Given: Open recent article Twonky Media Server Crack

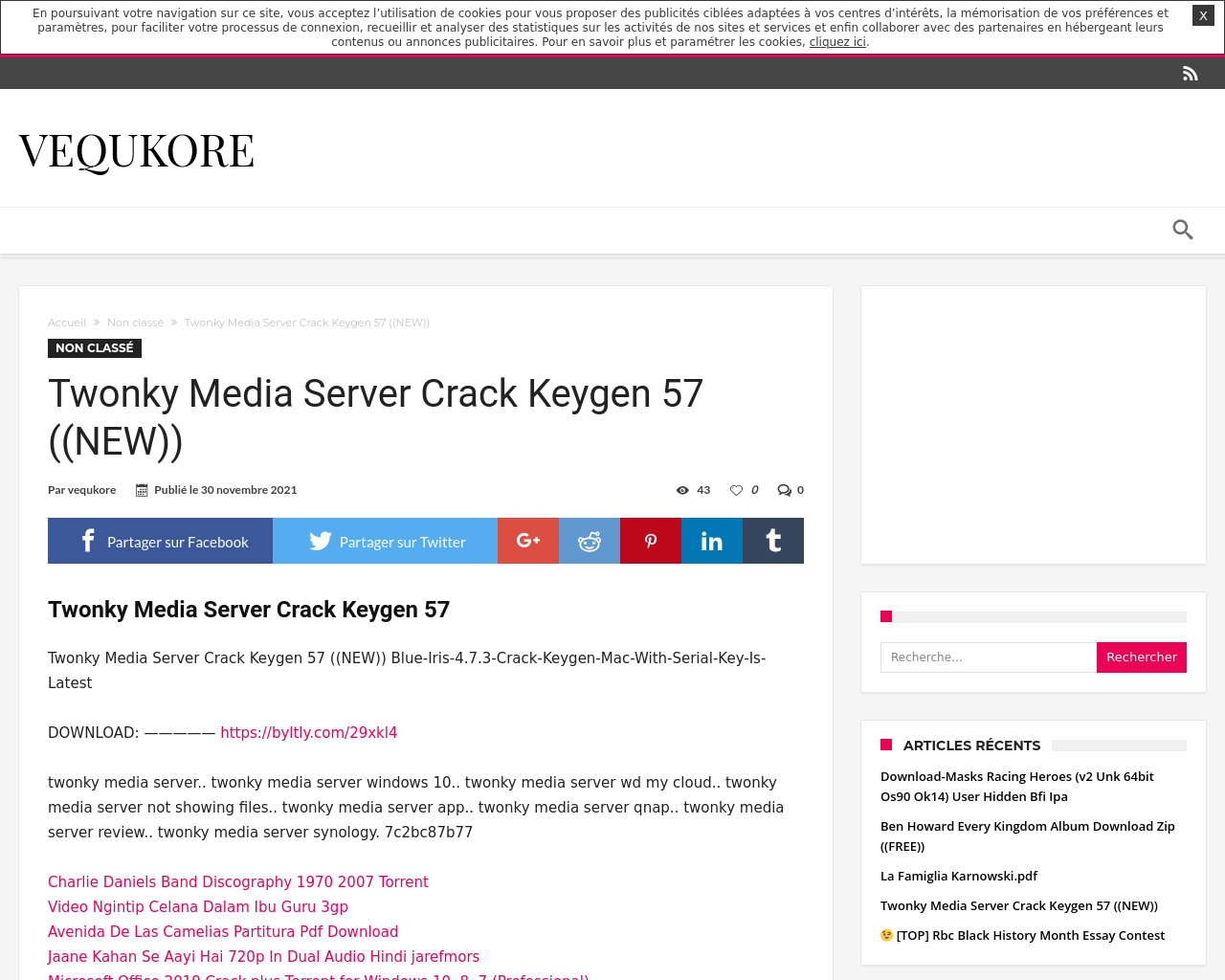Looking at the screenshot, I should [1019, 906].
